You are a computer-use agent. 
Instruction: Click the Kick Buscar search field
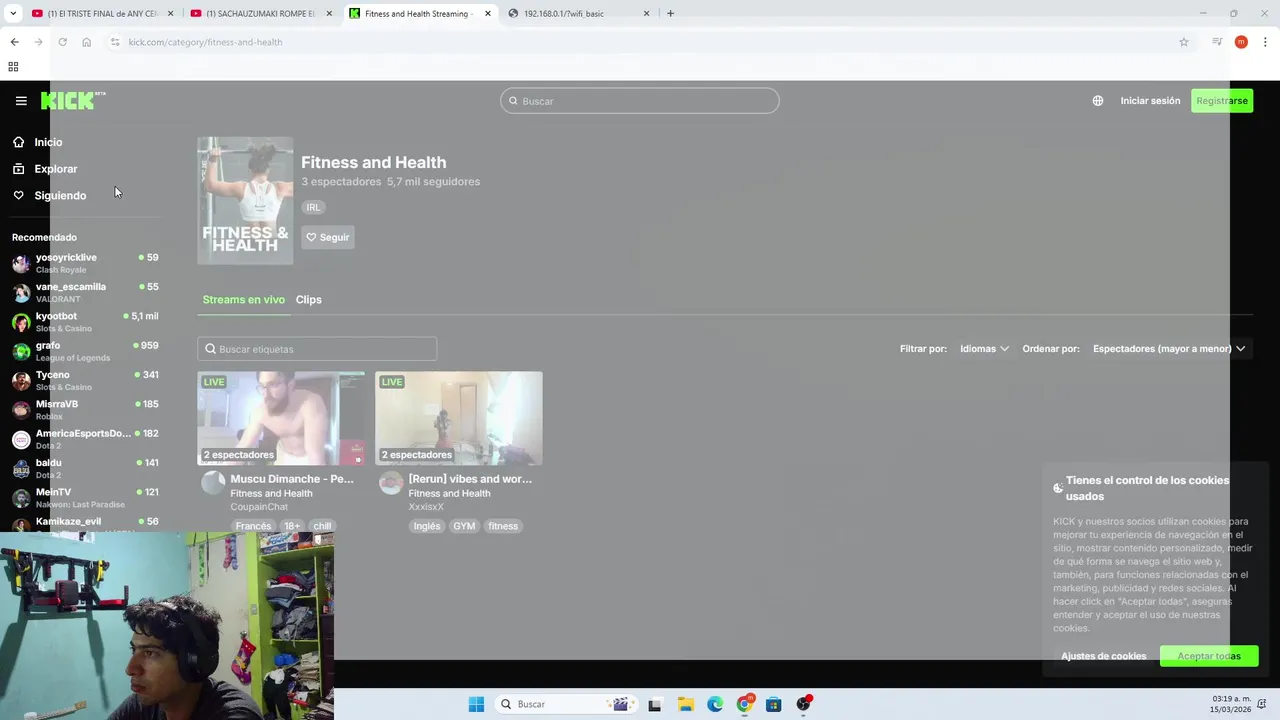tap(640, 101)
